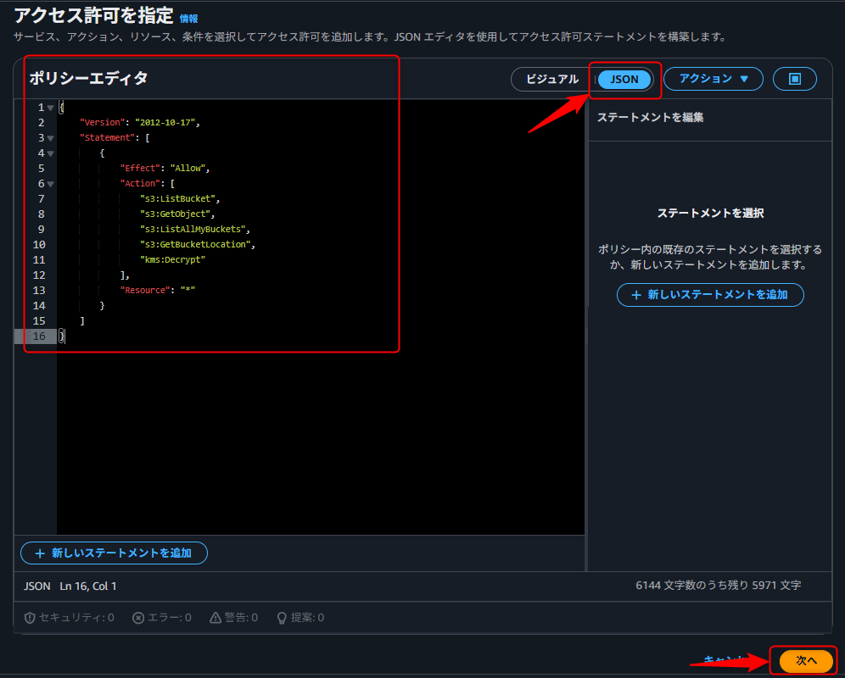
Task: Collapse the Statement fold arrow on line 3
Action: [x=51, y=138]
